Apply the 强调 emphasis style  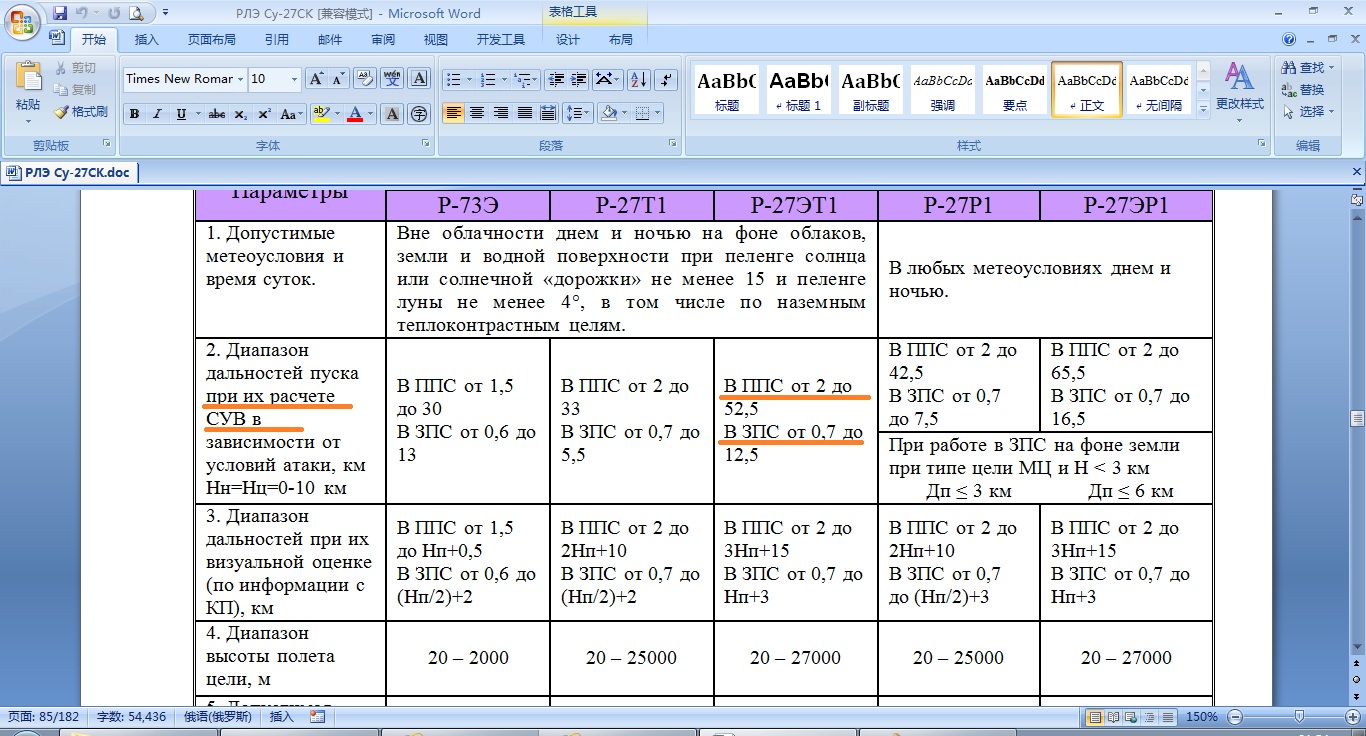pyautogui.click(x=943, y=89)
